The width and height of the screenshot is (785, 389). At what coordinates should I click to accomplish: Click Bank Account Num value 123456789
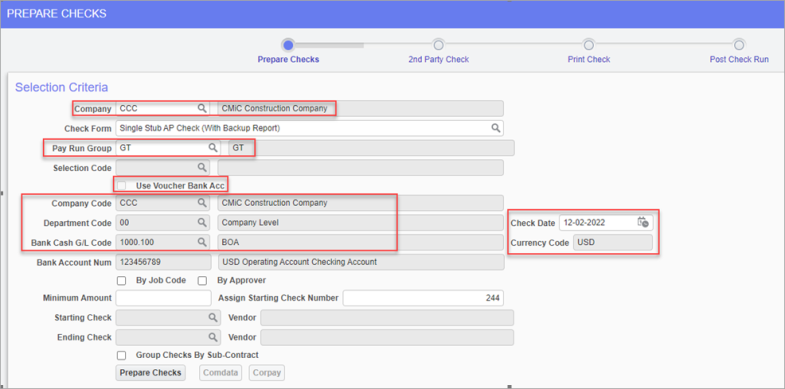[164, 262]
